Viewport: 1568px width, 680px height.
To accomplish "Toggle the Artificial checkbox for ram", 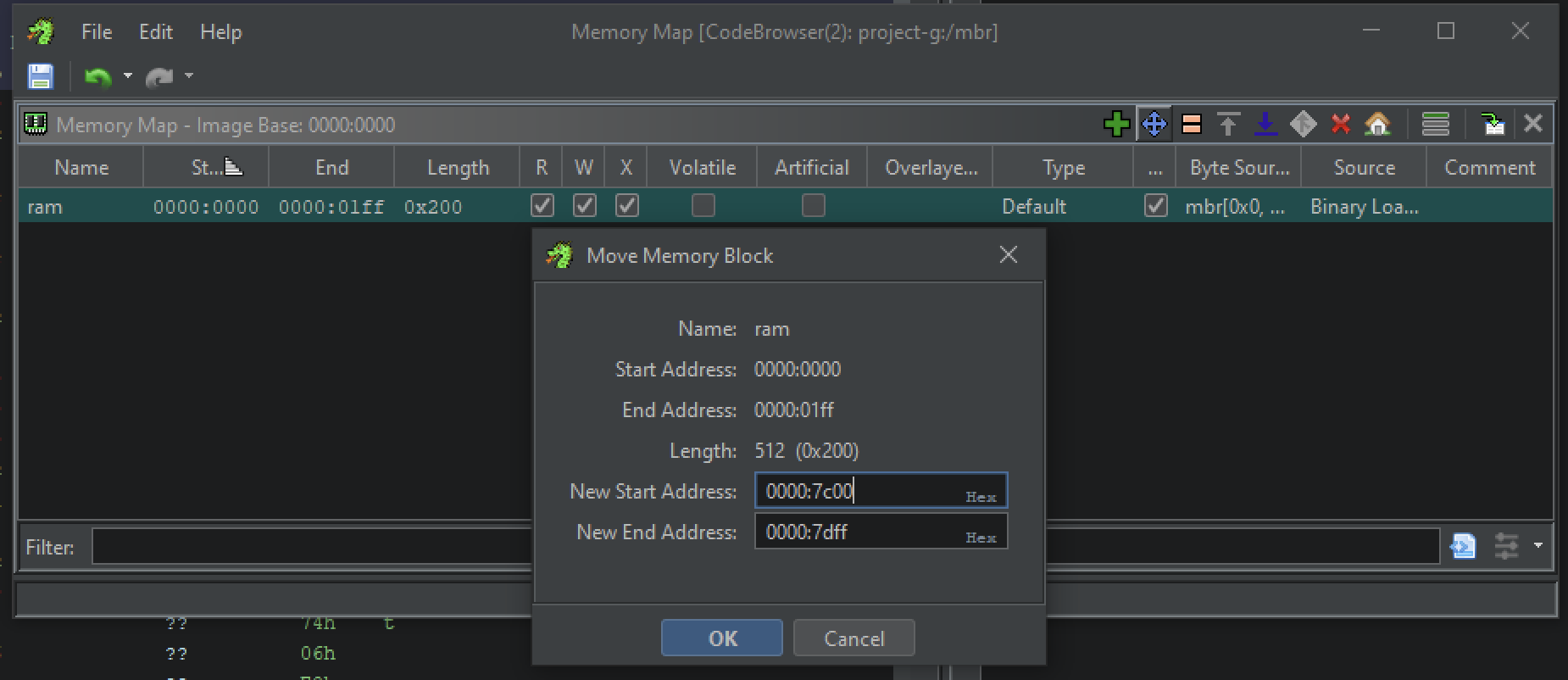I will [x=813, y=206].
